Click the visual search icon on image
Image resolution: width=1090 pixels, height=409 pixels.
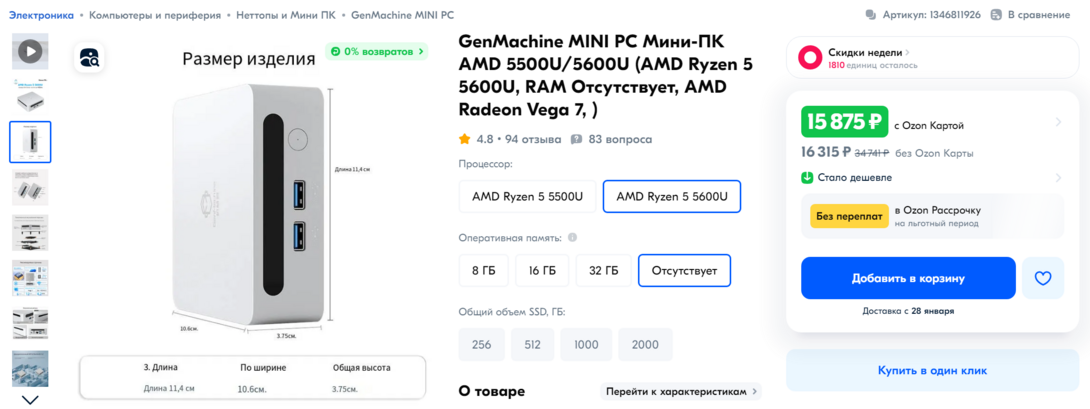point(89,57)
